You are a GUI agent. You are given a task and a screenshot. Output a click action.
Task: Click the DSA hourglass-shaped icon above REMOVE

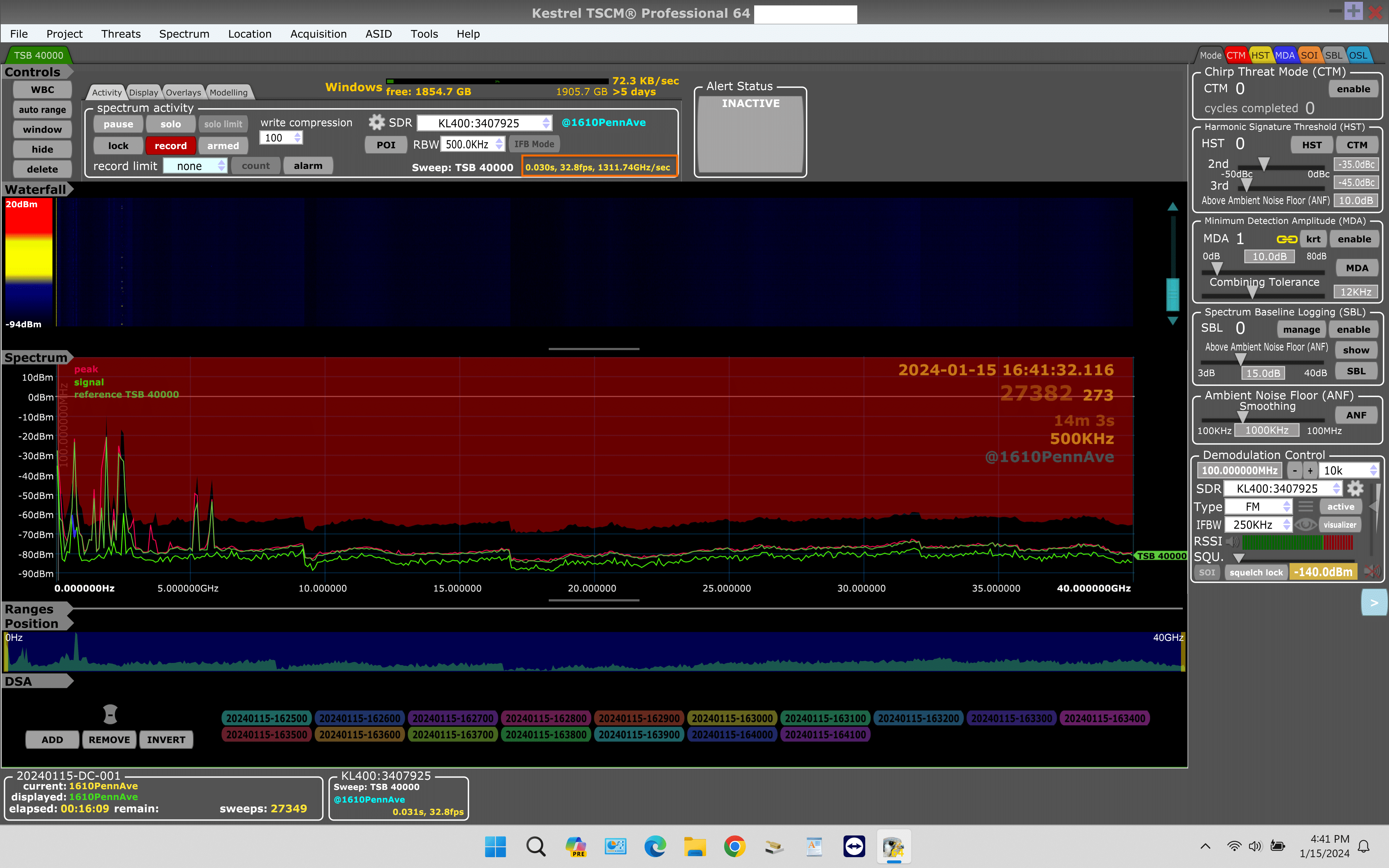[110, 714]
